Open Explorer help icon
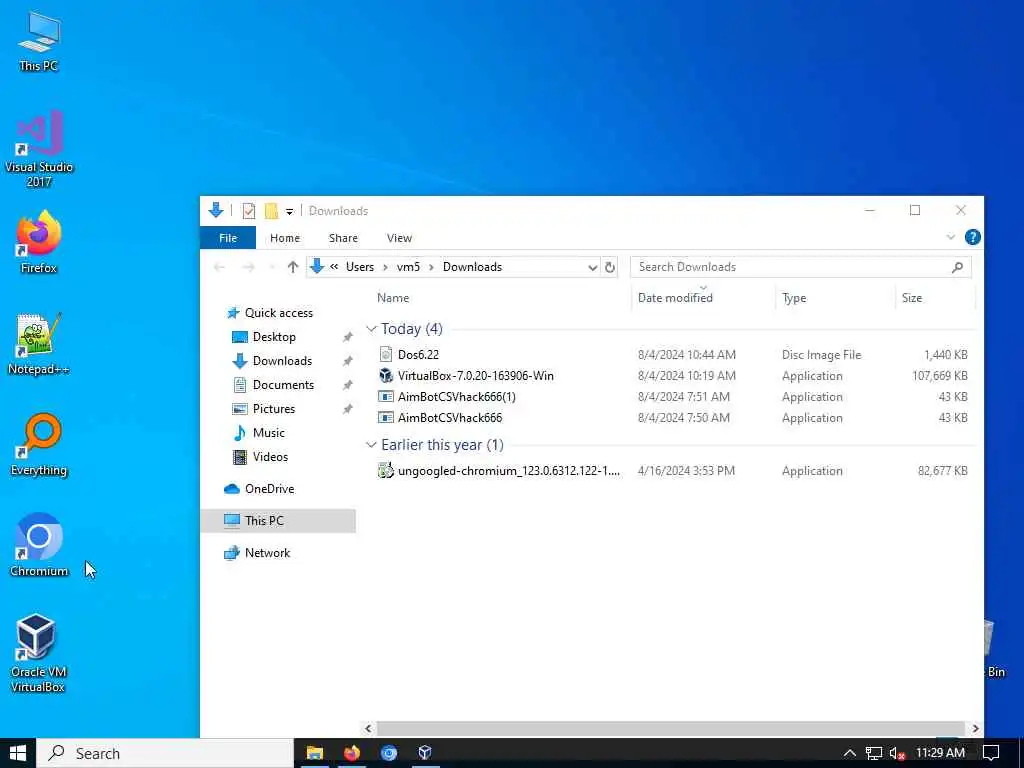Viewport: 1024px width, 768px height. click(972, 237)
